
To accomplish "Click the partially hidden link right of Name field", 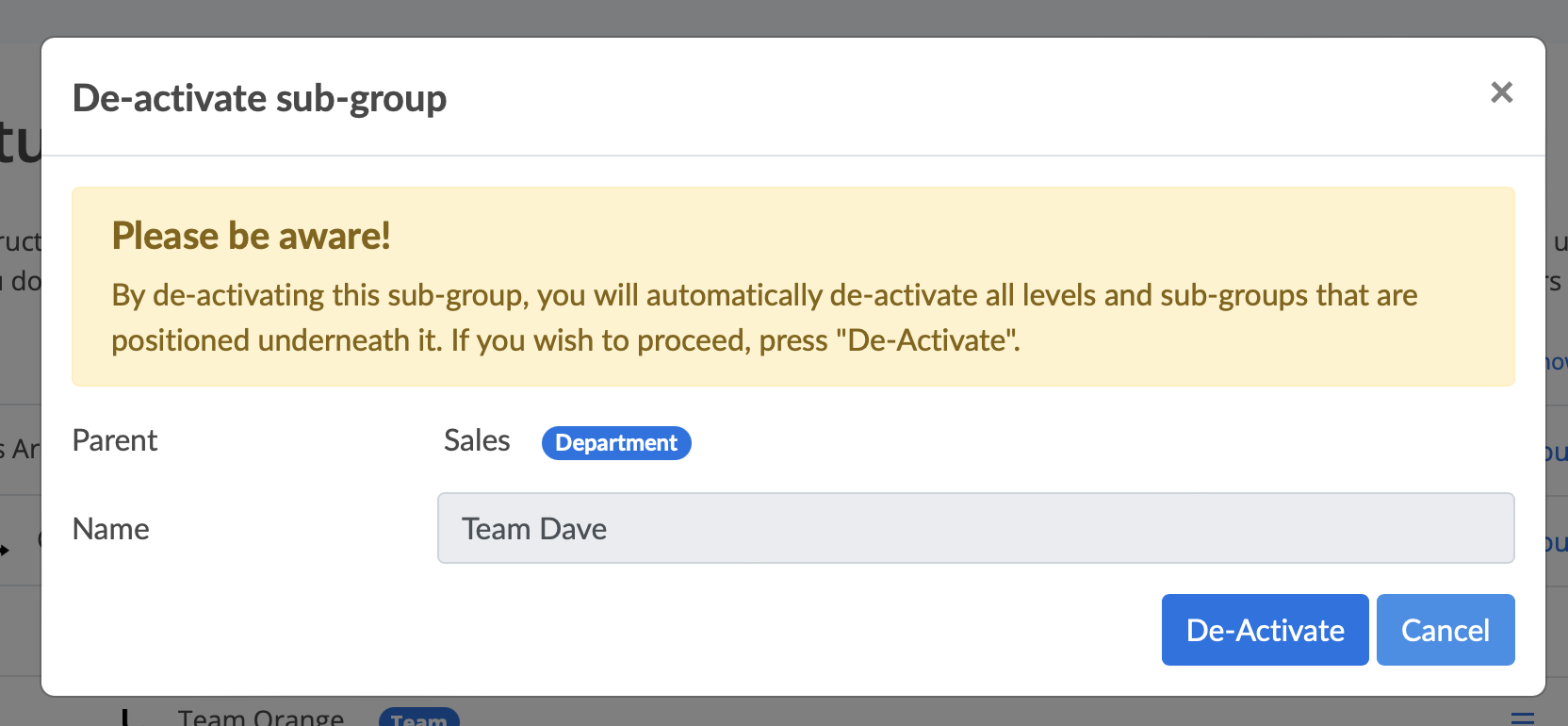I will point(1557,543).
